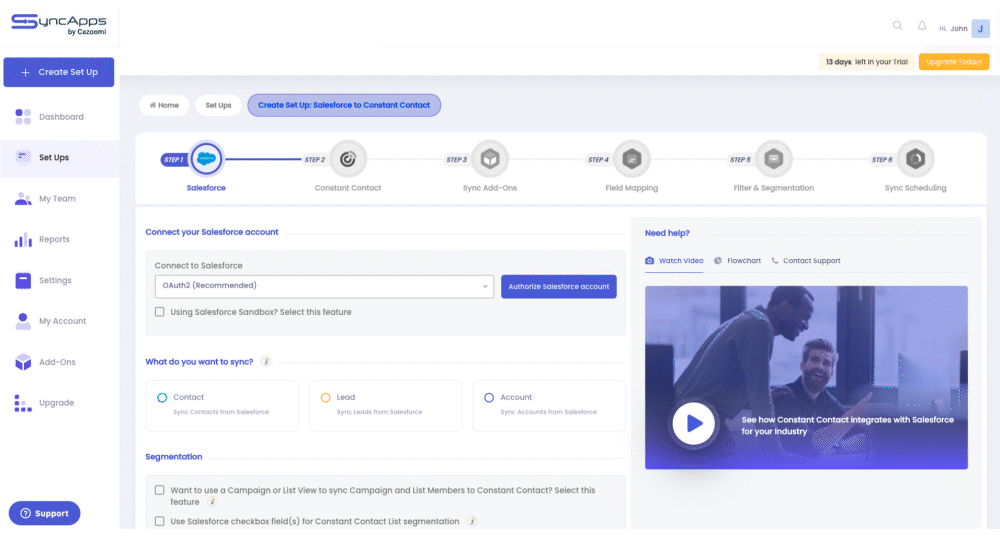1000x542 pixels.
Task: Click info icon after checkbox field segmentation option
Action: point(472,521)
